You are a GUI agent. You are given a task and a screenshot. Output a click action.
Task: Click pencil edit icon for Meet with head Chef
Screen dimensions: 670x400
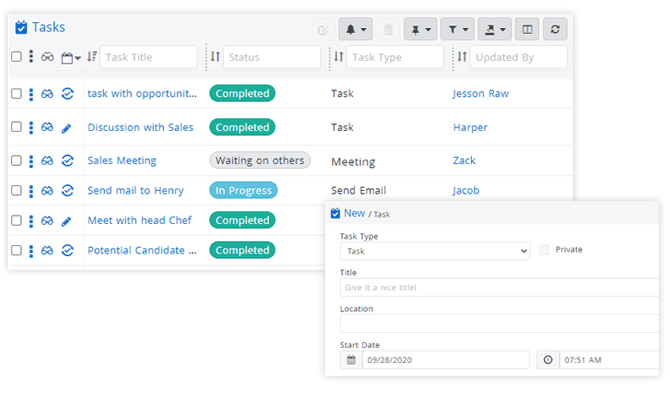(x=66, y=221)
